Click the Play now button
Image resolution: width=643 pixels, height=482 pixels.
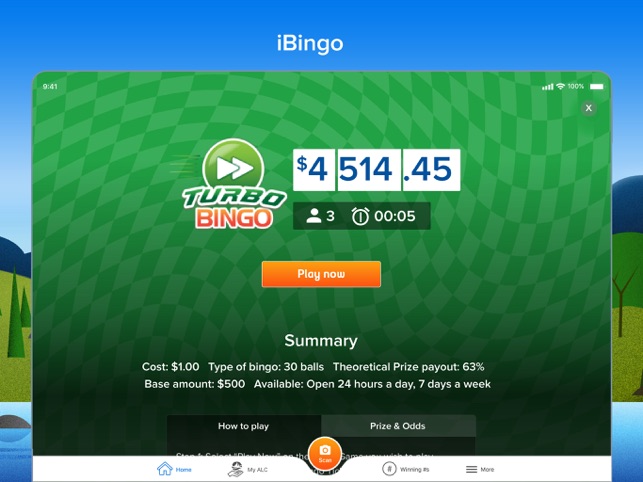click(321, 274)
